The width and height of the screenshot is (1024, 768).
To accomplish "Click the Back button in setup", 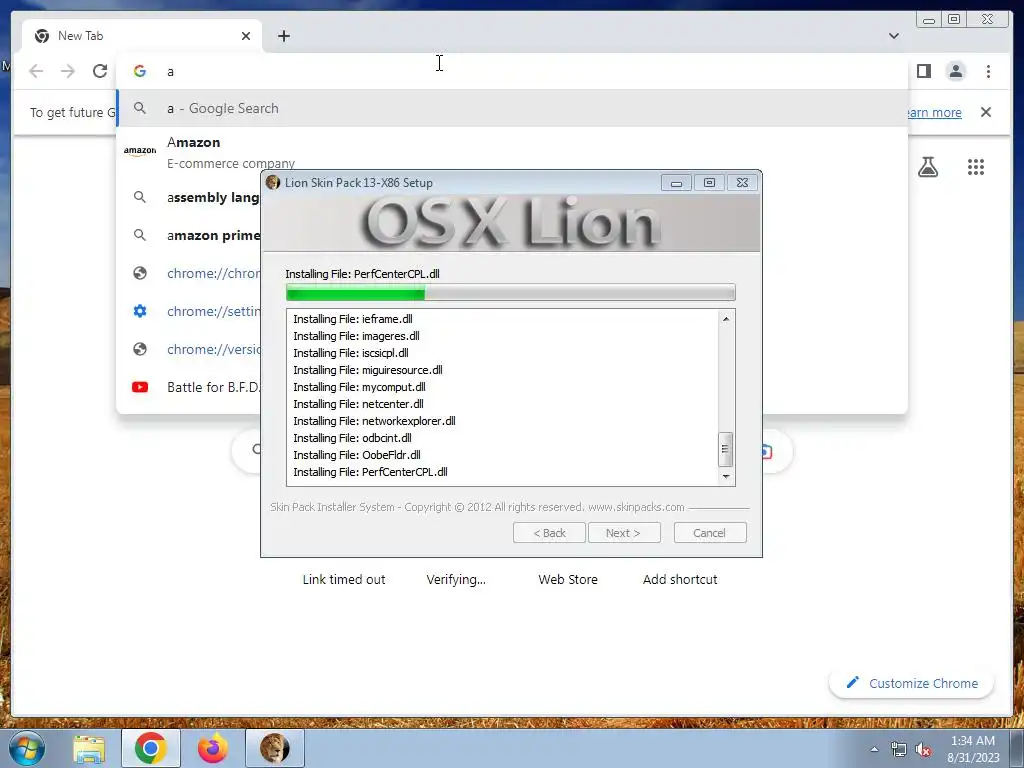I will 549,533.
